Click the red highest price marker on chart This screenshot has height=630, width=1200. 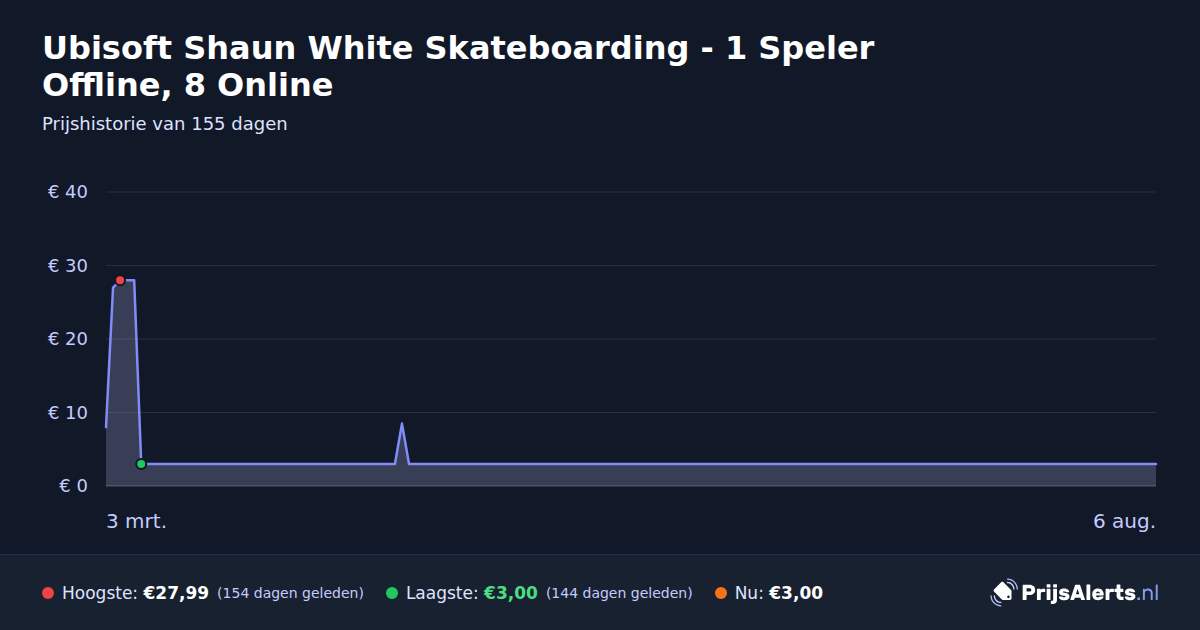point(120,280)
